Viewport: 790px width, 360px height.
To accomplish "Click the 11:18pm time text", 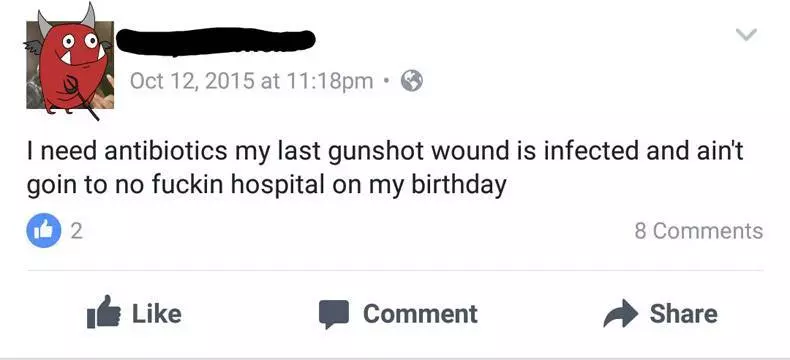I will click(330, 81).
